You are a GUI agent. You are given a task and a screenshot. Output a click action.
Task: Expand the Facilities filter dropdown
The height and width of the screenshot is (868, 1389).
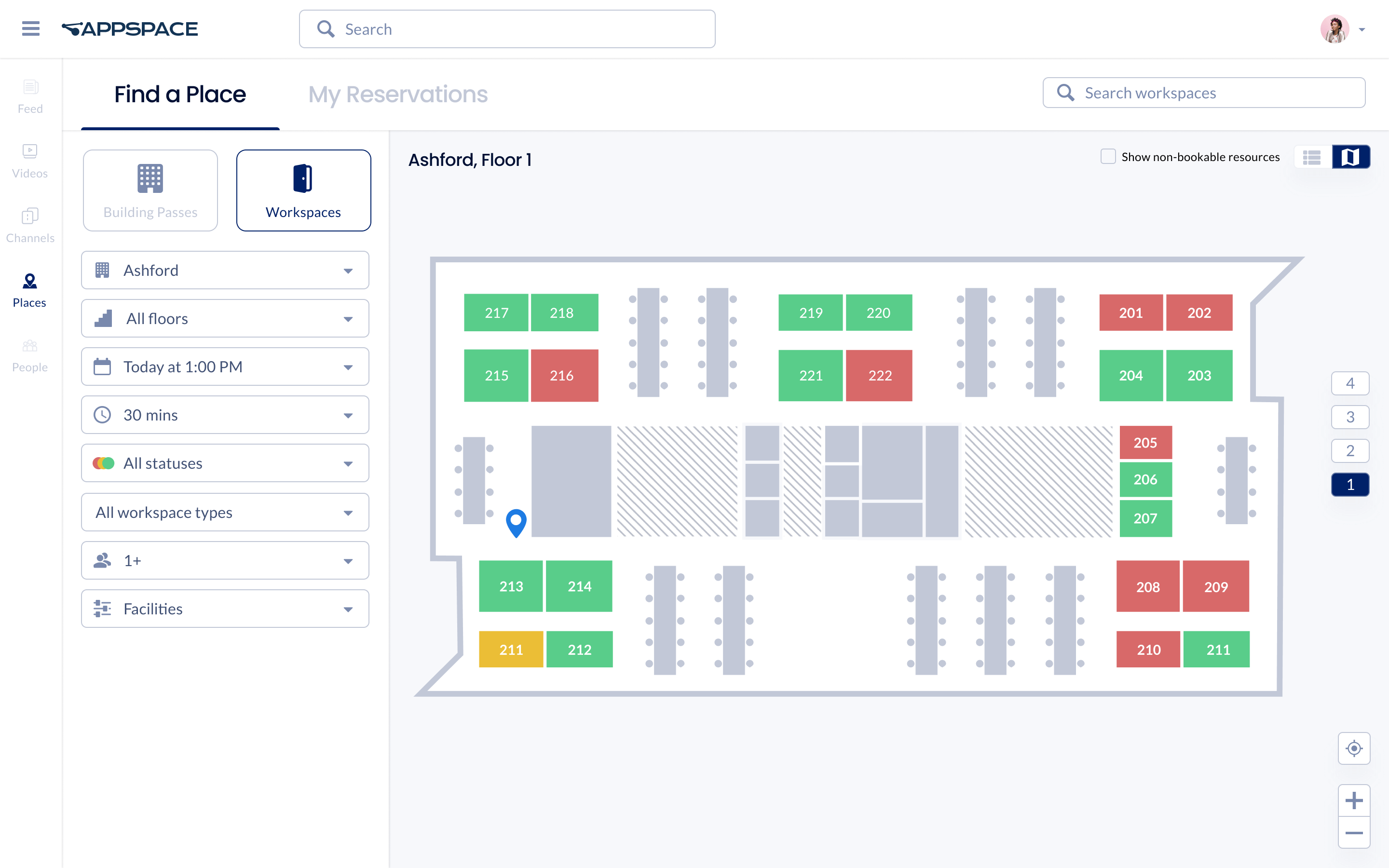[225, 609]
